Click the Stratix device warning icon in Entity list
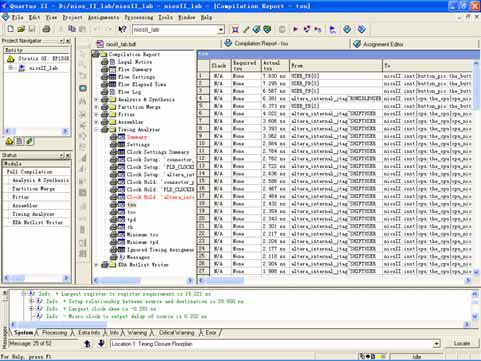Image resolution: width=481 pixels, height=361 pixels. tap(11, 59)
